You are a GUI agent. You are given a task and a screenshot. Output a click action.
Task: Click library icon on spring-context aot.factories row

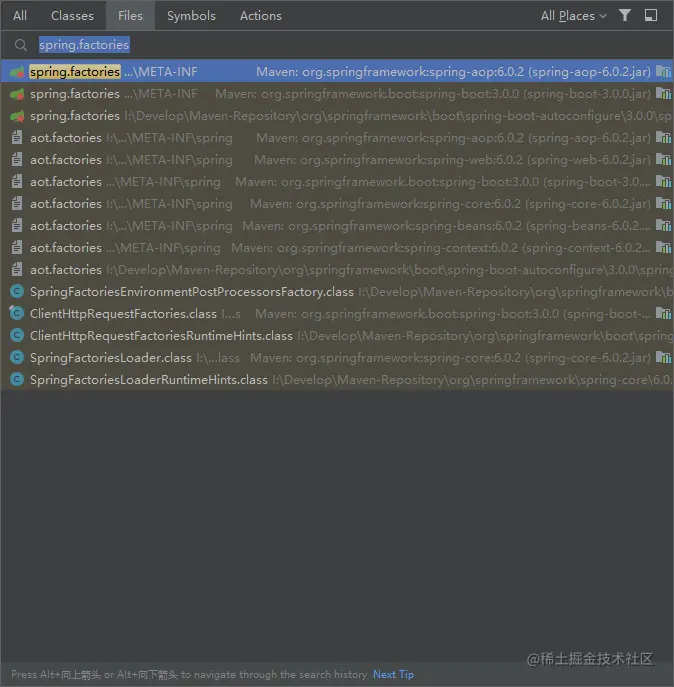click(x=663, y=248)
